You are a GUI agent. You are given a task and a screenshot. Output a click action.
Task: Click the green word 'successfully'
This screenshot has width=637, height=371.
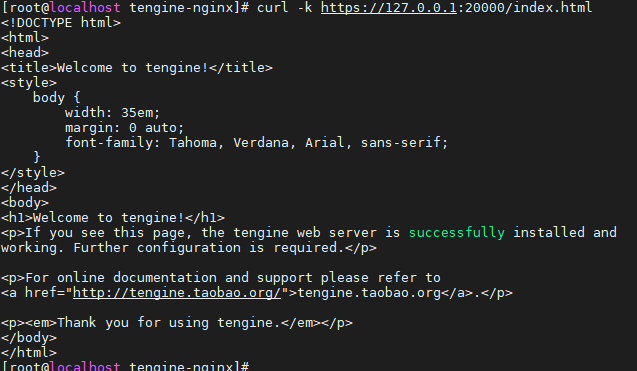[x=457, y=232]
